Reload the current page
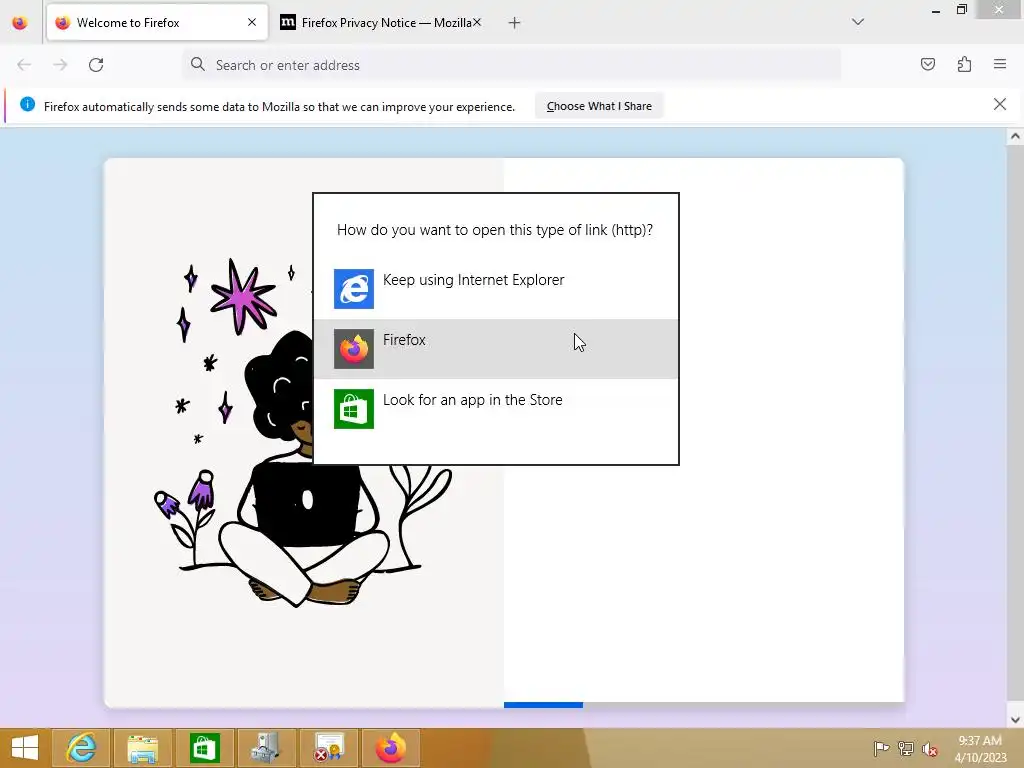The width and height of the screenshot is (1024, 768). [x=96, y=65]
